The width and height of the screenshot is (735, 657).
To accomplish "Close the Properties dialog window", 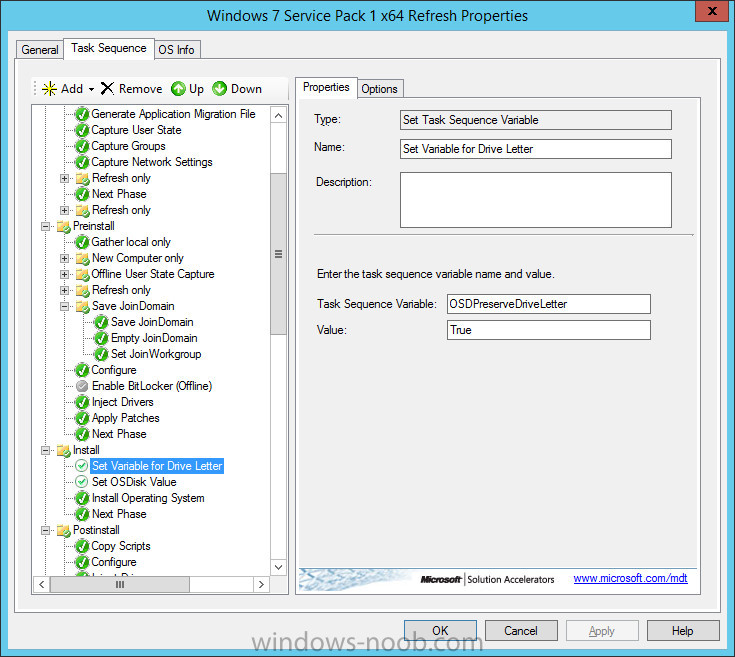I will pos(711,11).
